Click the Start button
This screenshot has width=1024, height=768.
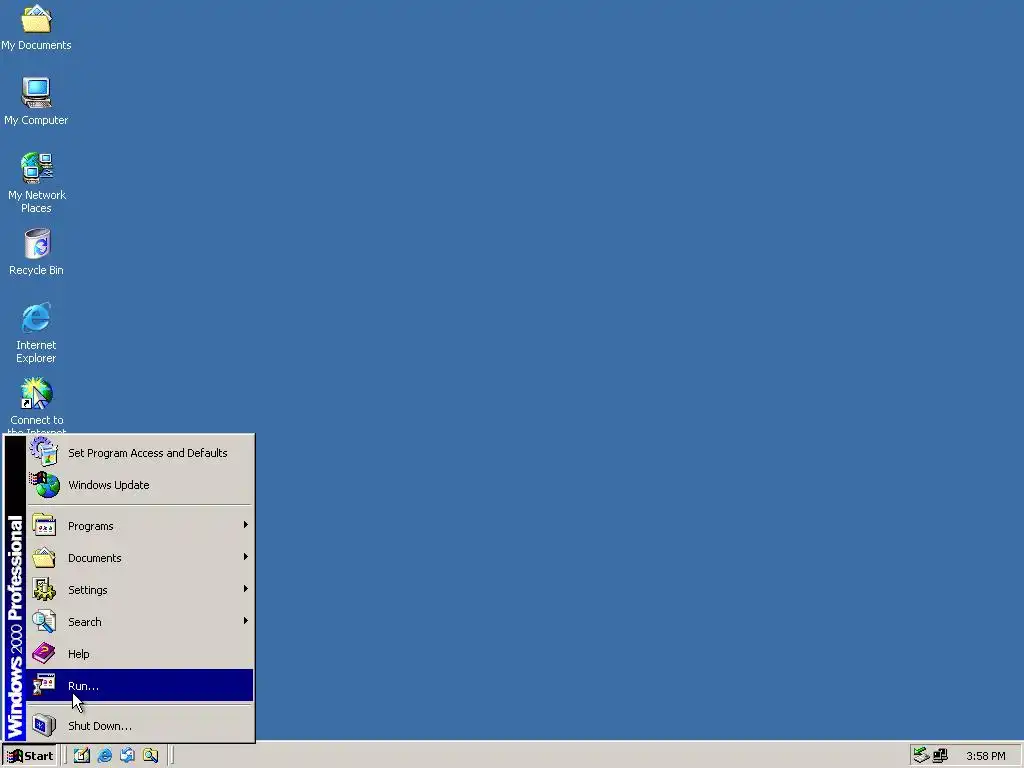pos(30,756)
